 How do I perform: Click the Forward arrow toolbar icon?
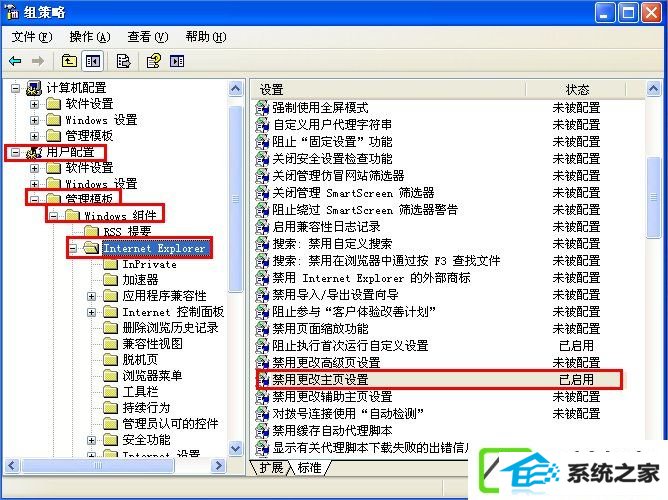coord(38,61)
